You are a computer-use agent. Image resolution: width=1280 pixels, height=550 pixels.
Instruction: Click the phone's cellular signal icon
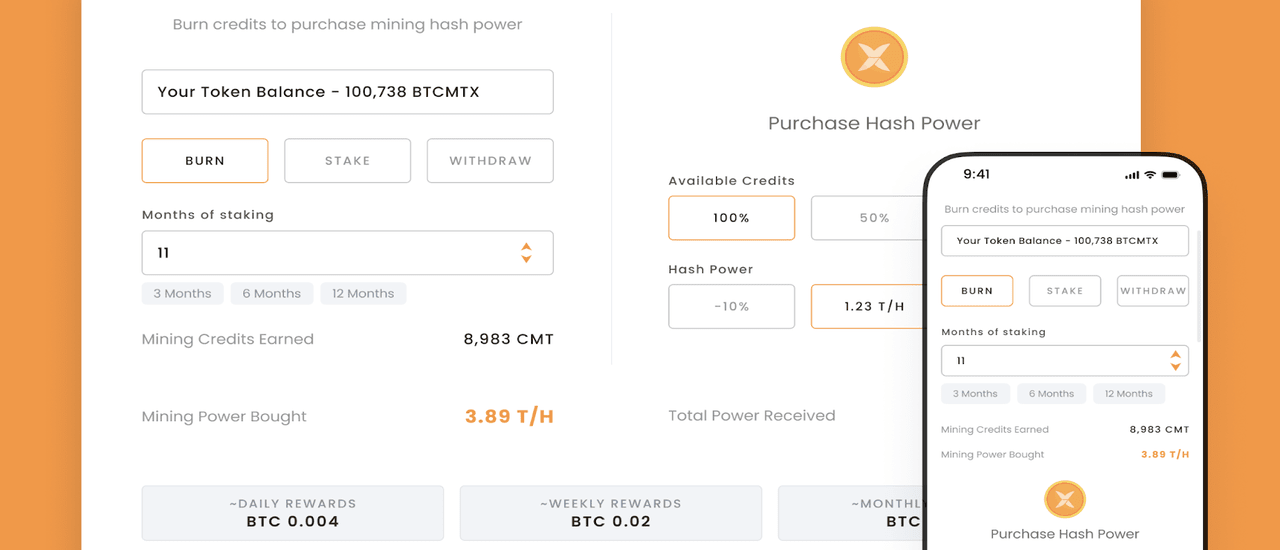click(x=1132, y=175)
